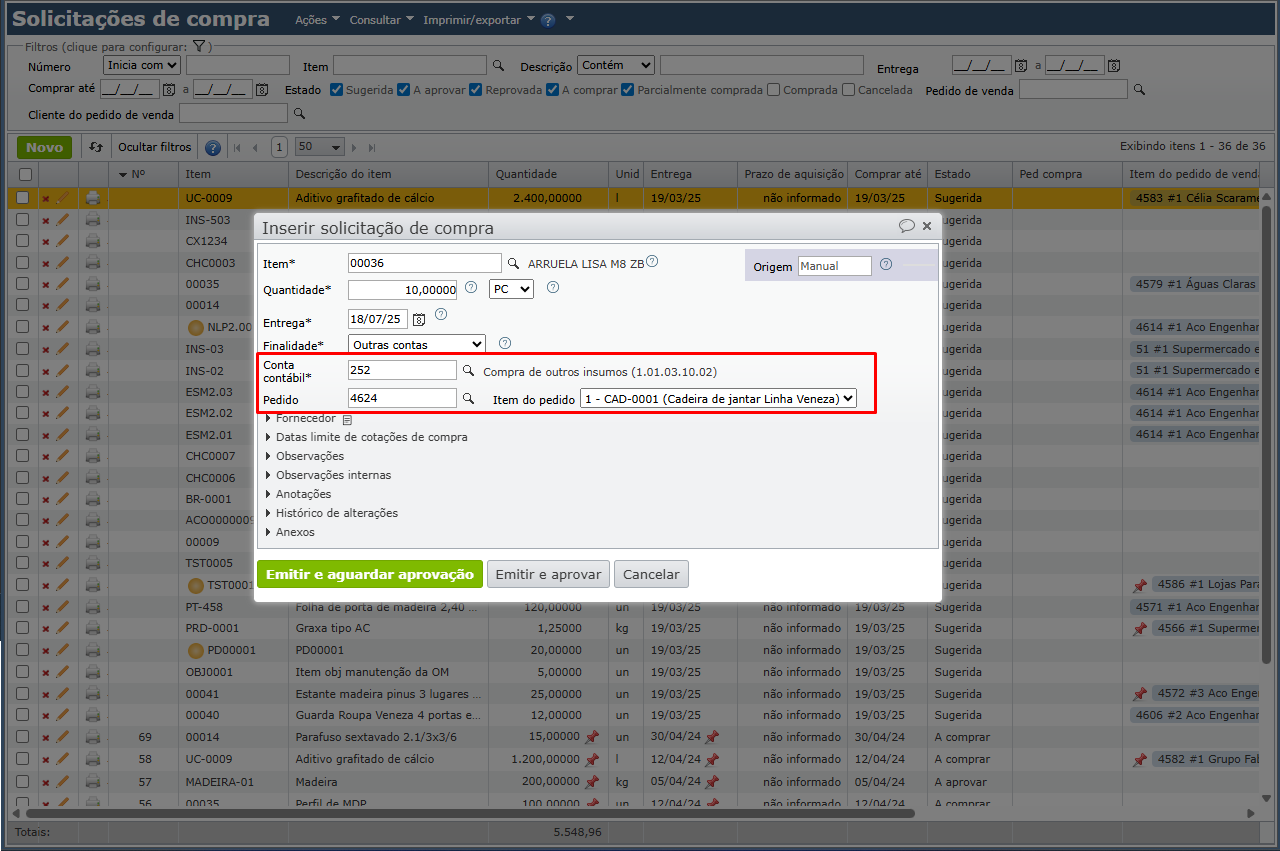Check the Comprada status filter

click(x=773, y=90)
